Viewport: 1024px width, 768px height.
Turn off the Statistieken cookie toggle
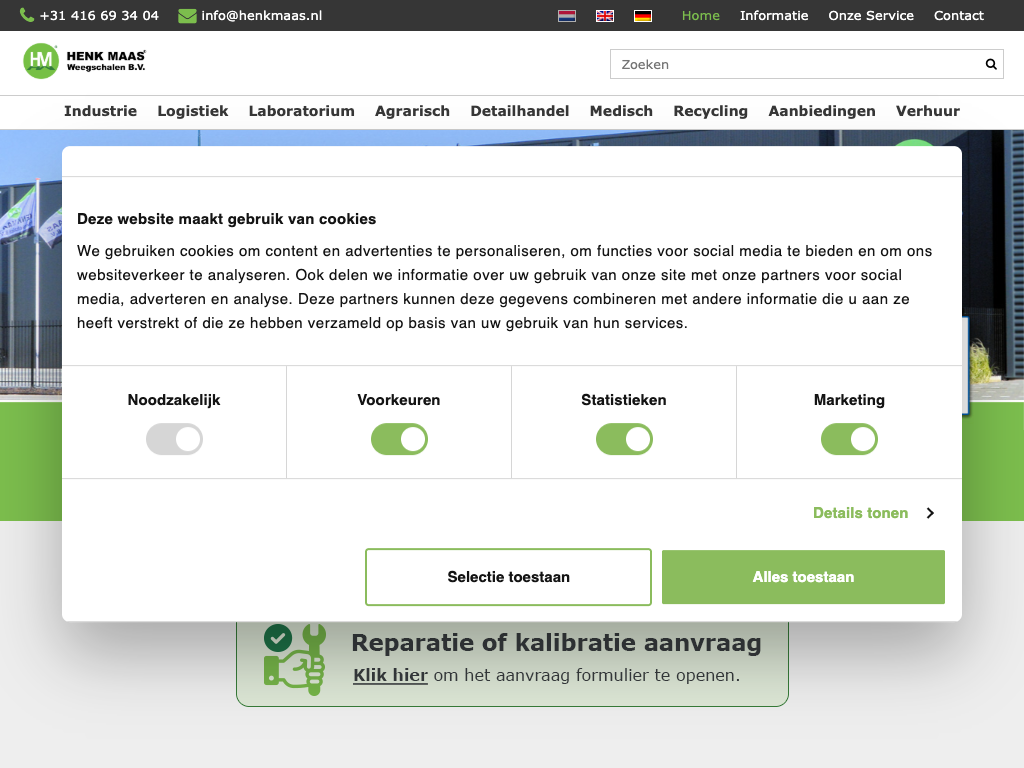(624, 439)
